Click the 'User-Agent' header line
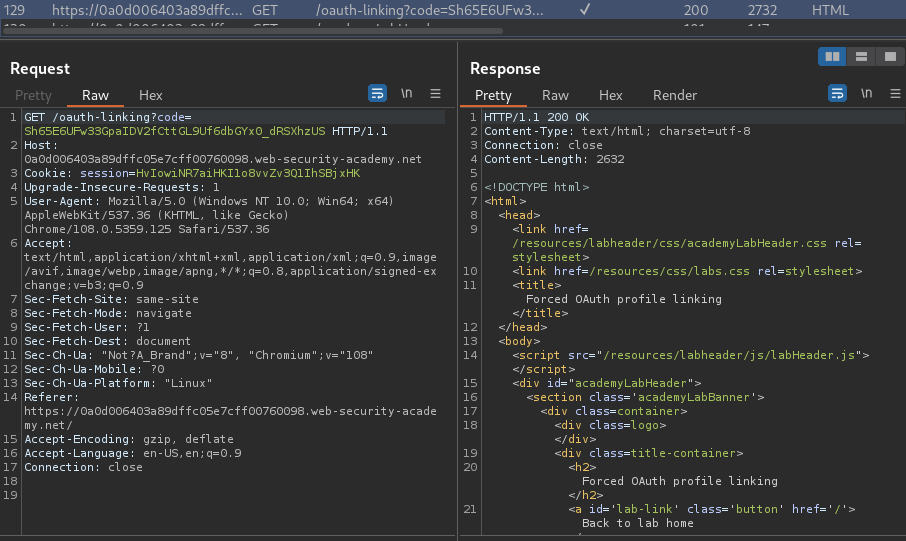The image size is (906, 541). tap(209, 201)
